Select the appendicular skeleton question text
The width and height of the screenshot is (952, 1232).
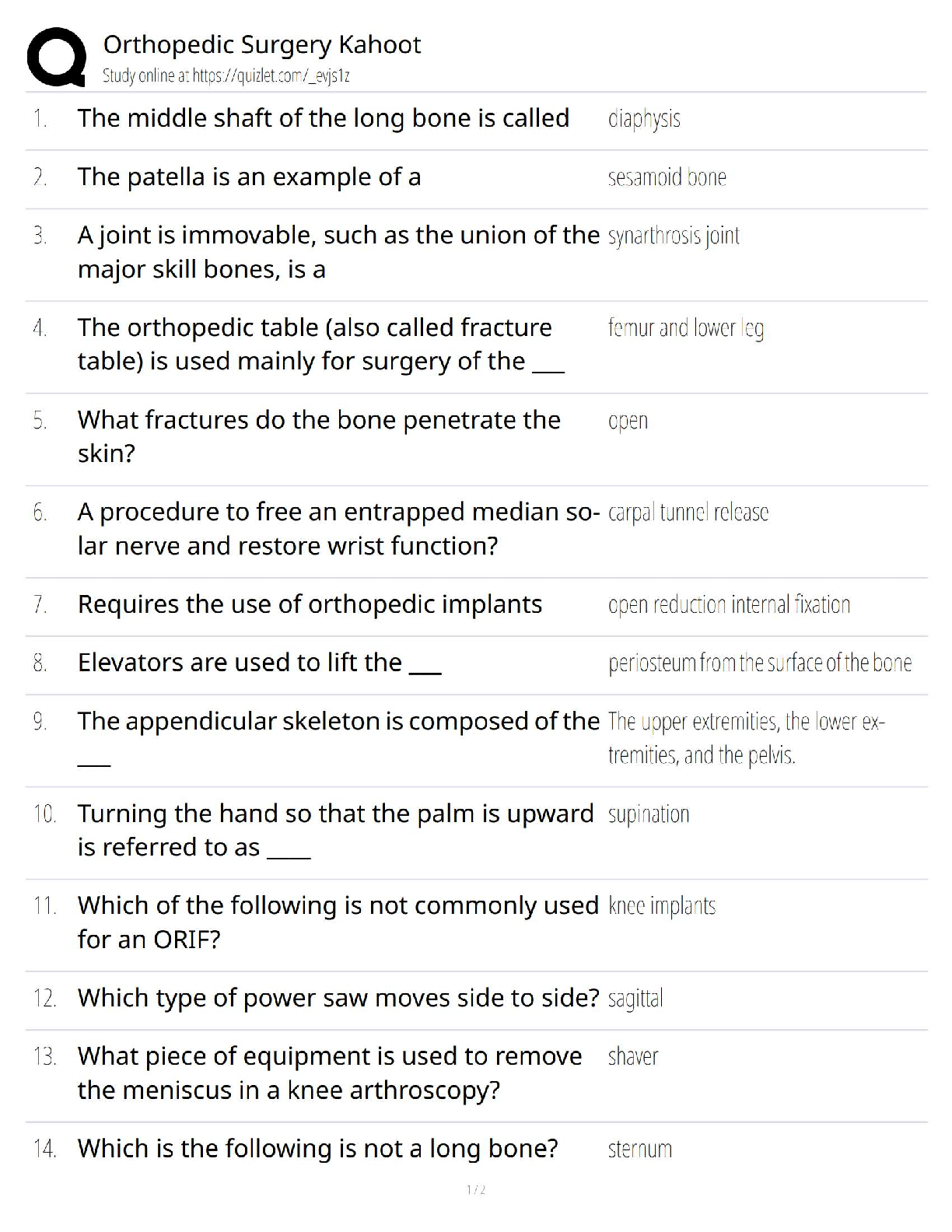338,722
